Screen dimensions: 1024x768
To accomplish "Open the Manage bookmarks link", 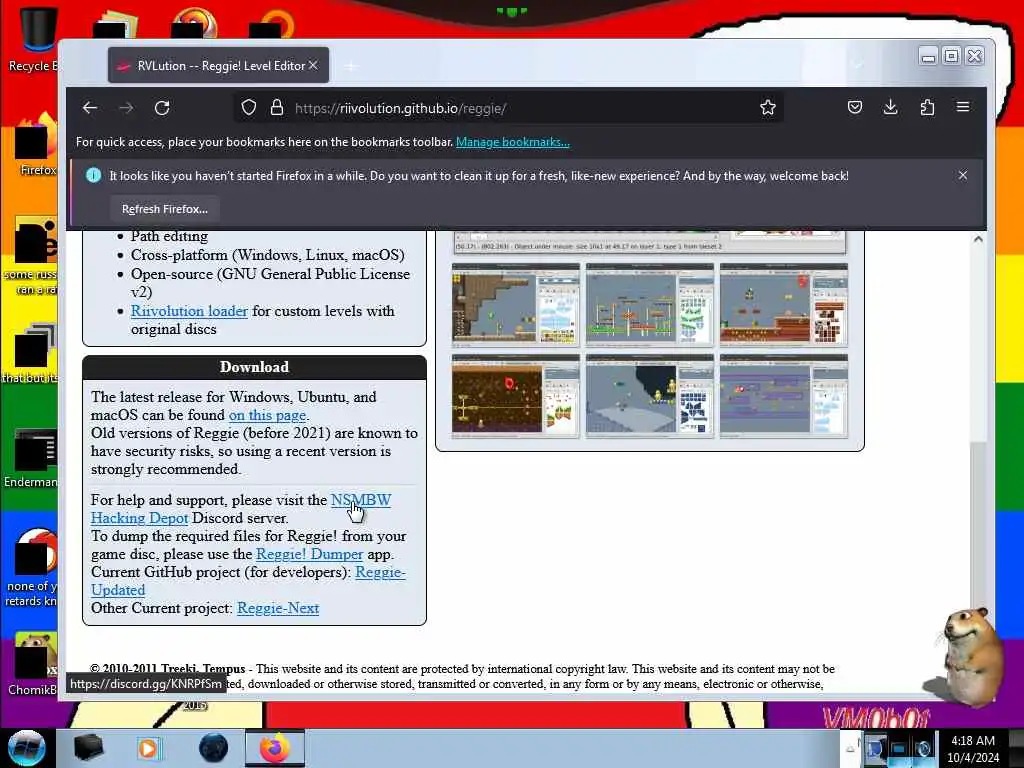I will (513, 142).
